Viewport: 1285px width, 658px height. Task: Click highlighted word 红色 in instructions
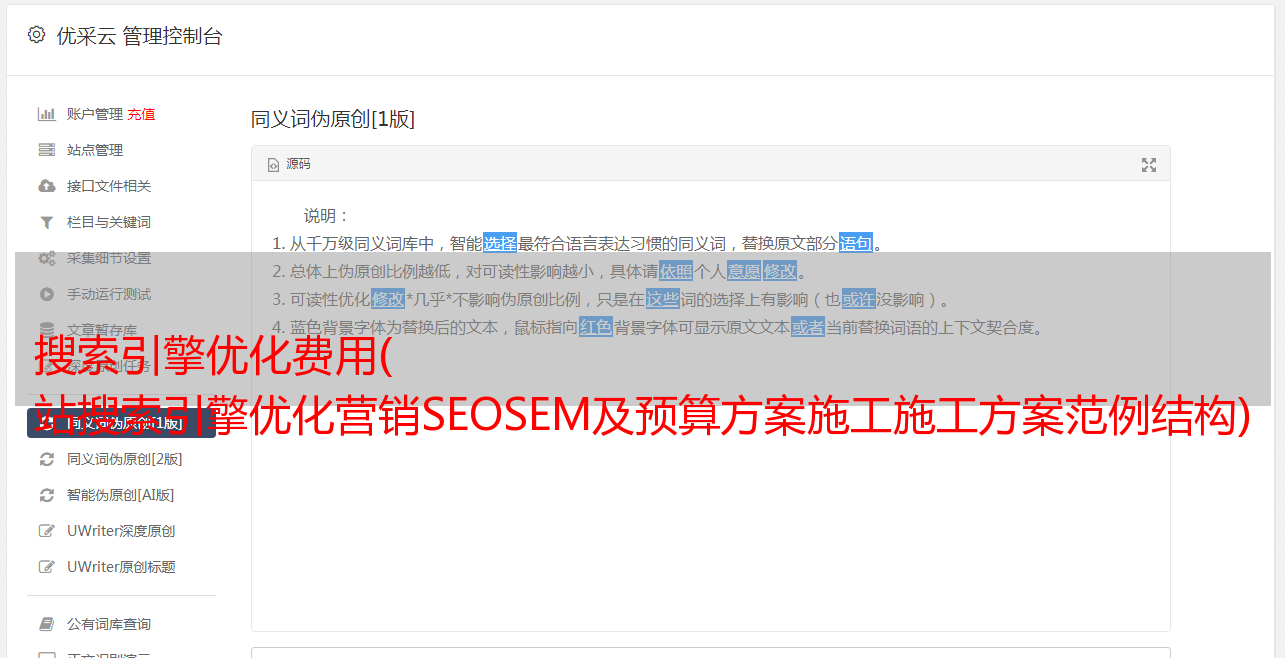(x=596, y=327)
